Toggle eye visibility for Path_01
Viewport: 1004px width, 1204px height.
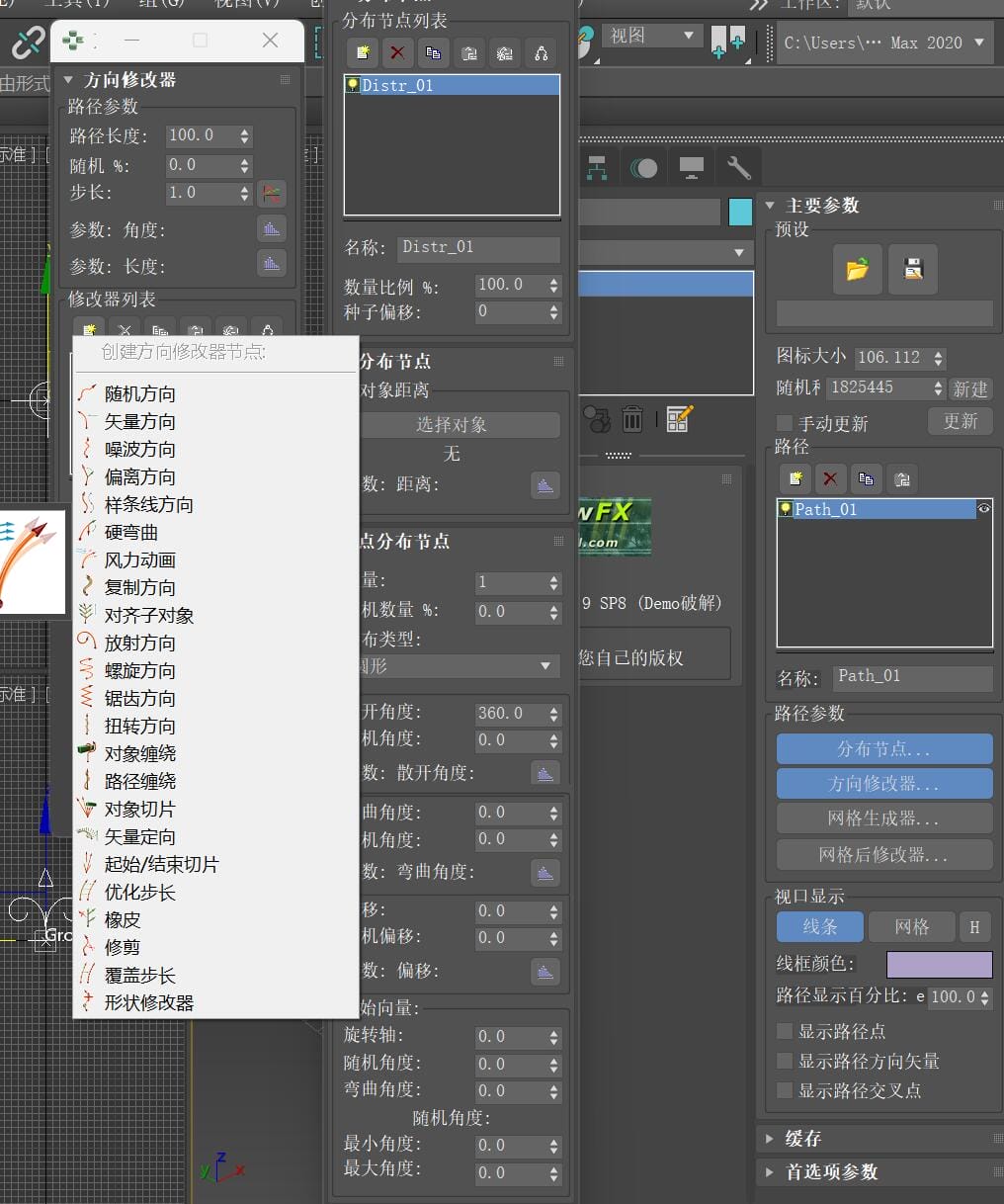click(x=983, y=509)
